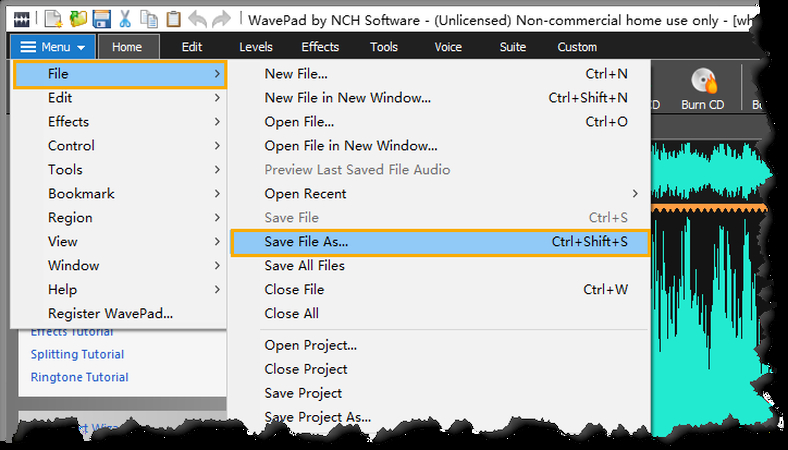Click the Burn CD toolbar button
The height and width of the screenshot is (450, 788).
pos(704,88)
